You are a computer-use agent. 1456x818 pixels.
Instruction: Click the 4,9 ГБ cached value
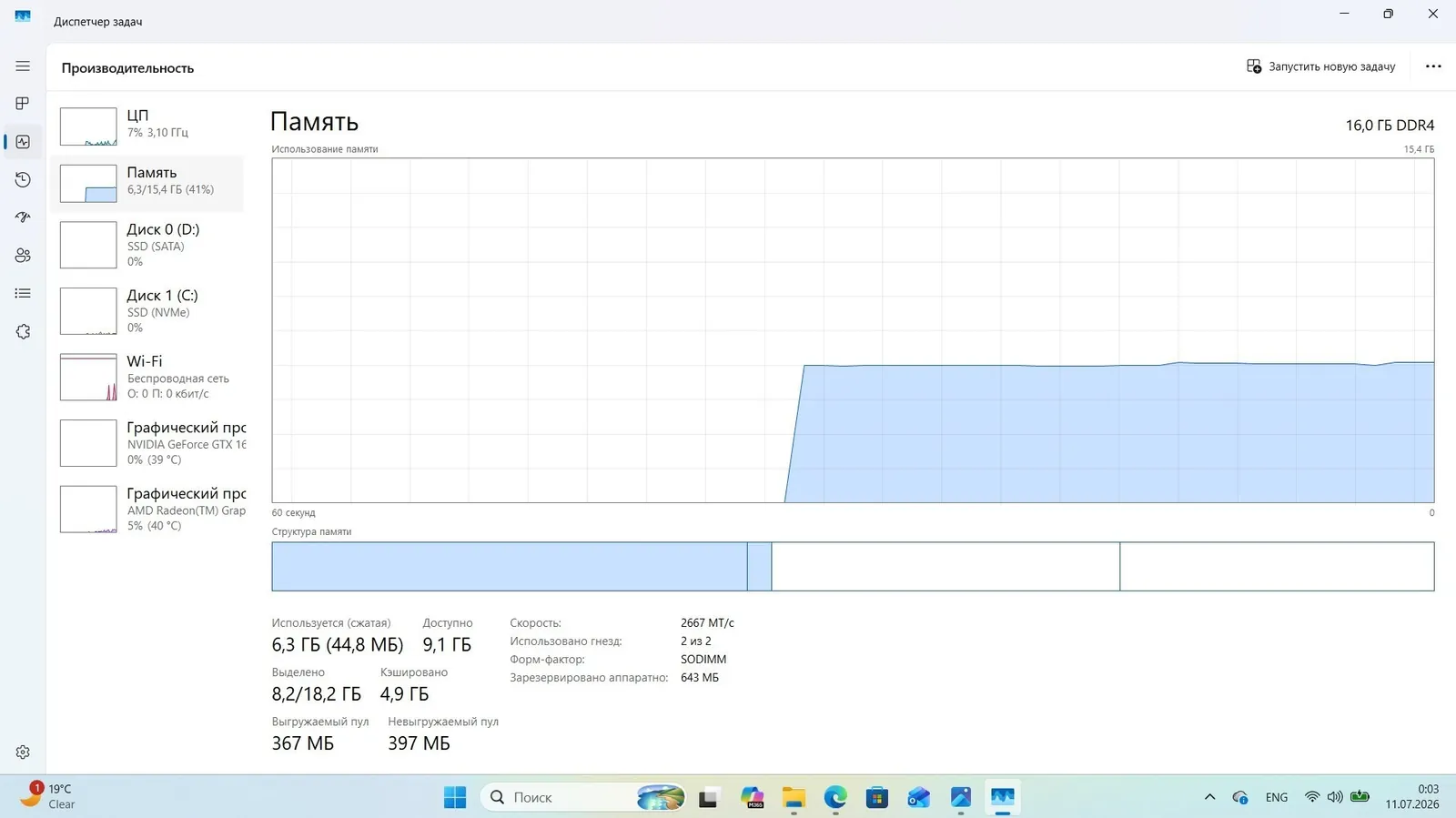[404, 694]
